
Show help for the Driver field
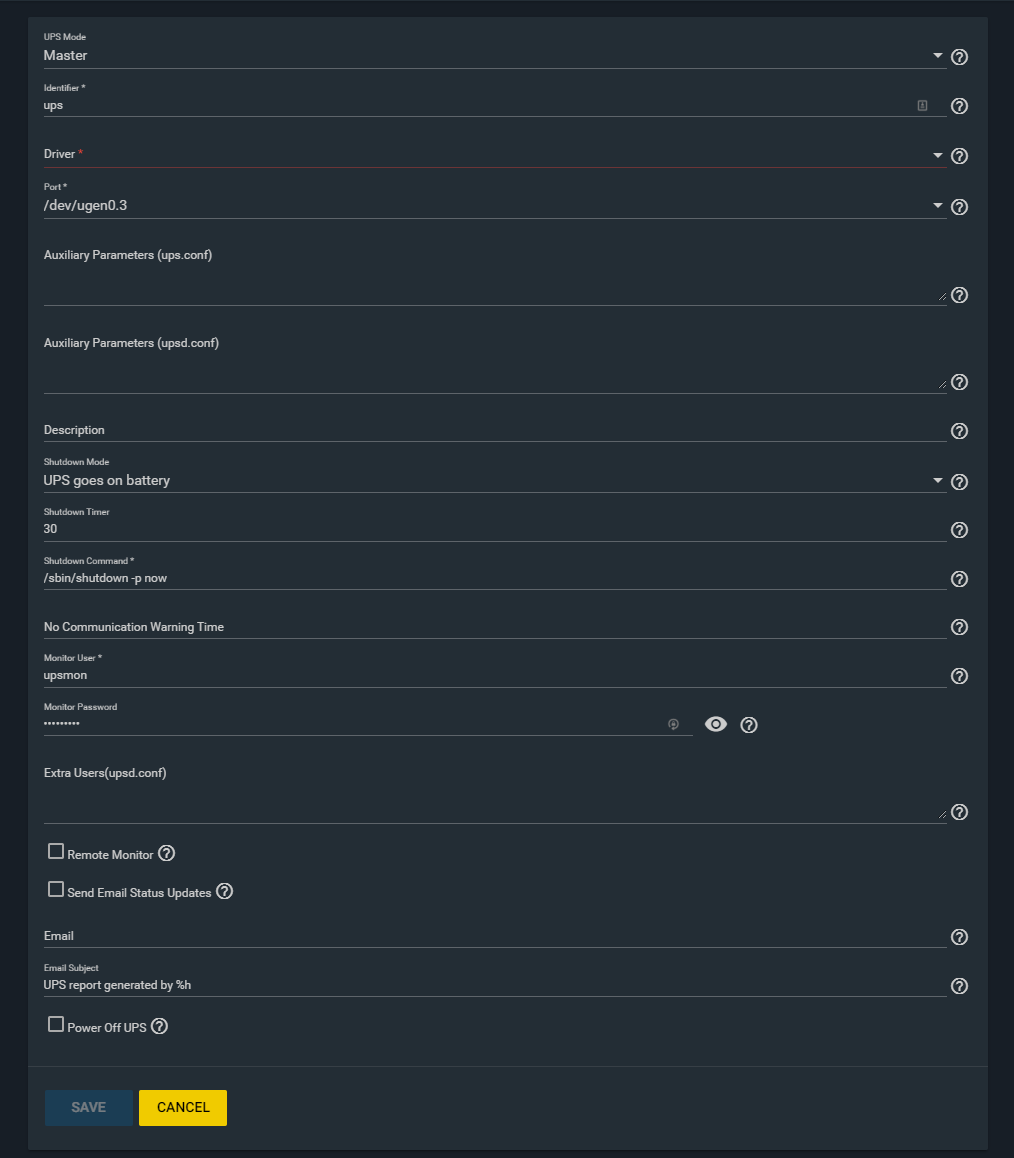tap(959, 156)
